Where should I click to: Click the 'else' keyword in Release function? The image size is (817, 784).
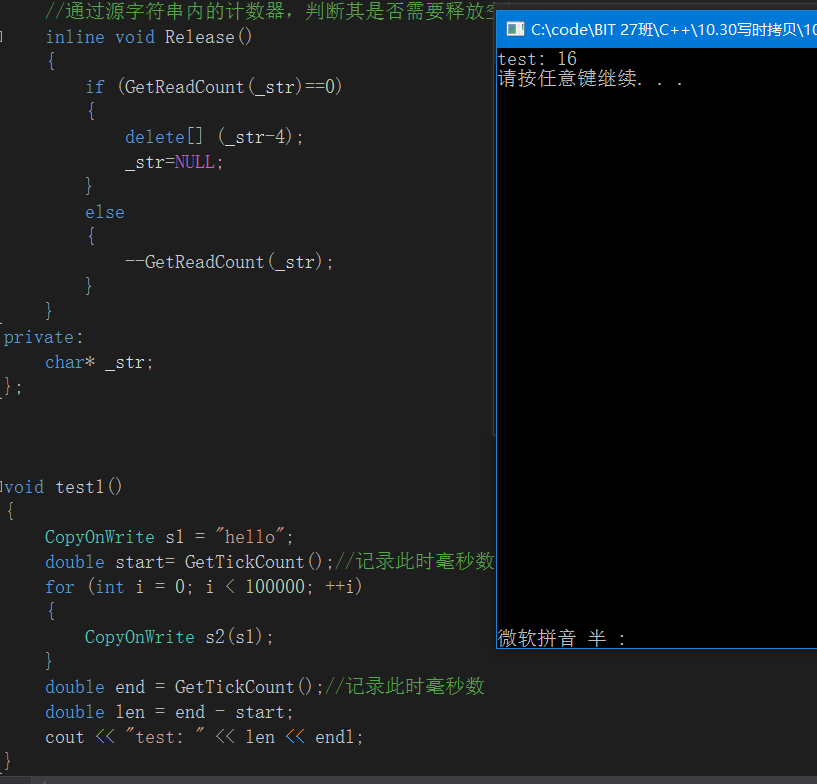click(105, 212)
